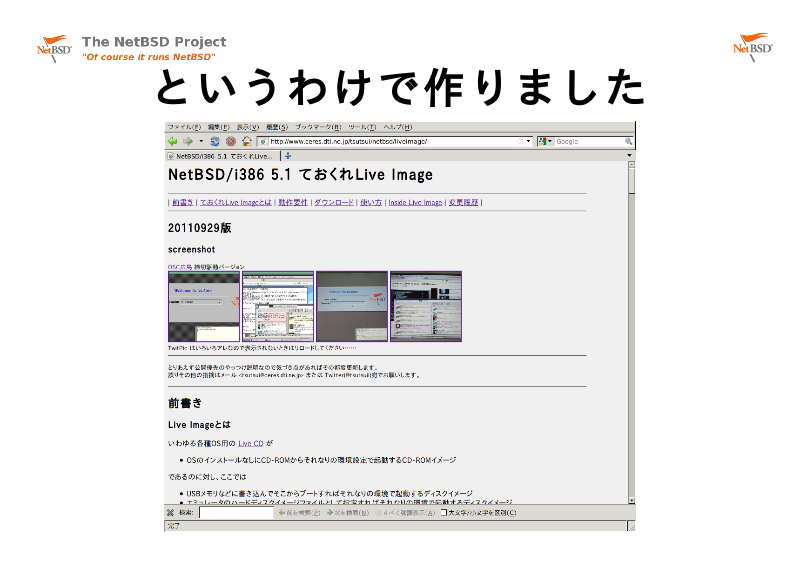Open the 履歴(S) menu
The image size is (800, 565).
pos(277,127)
